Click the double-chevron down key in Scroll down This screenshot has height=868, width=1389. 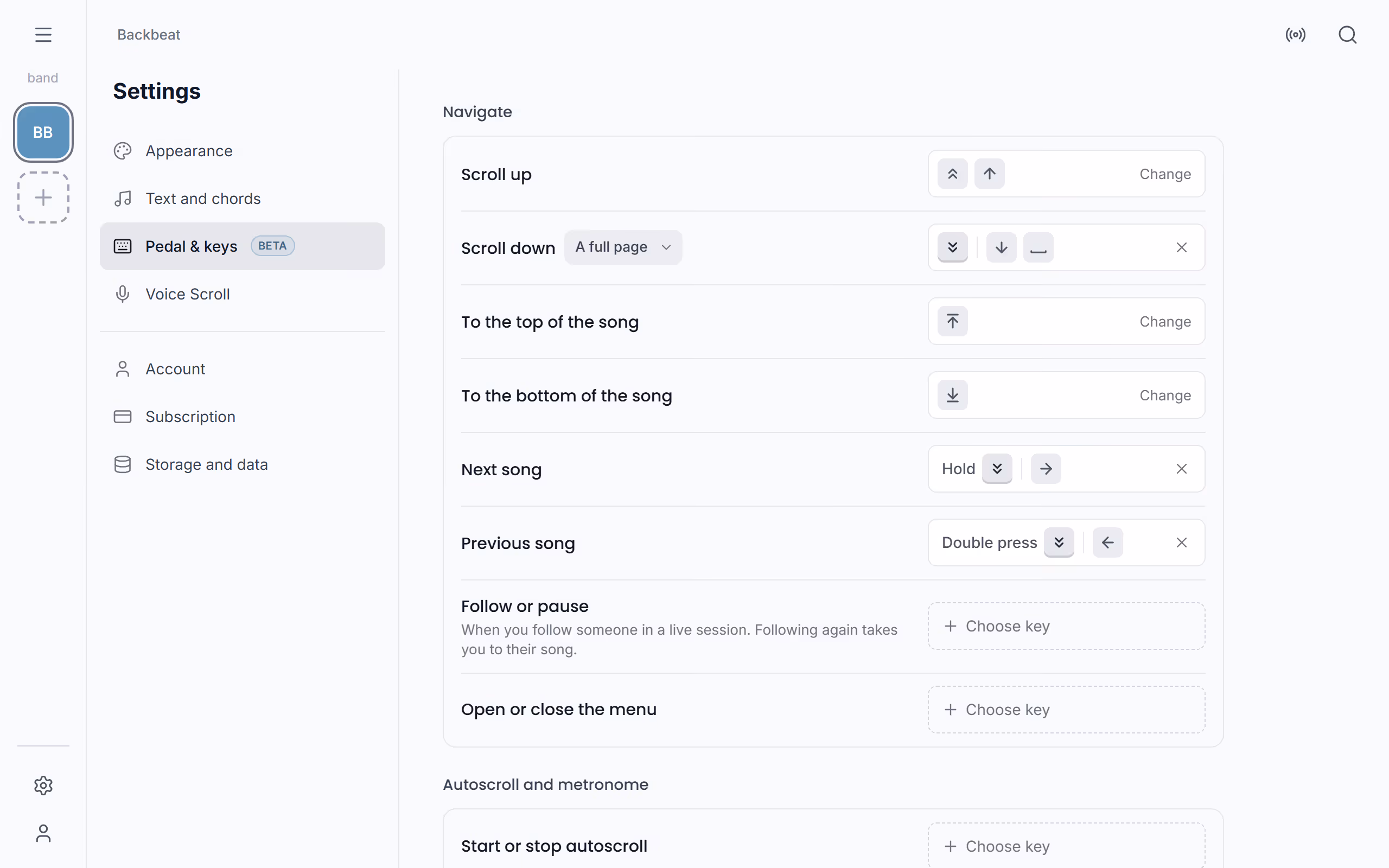click(952, 247)
